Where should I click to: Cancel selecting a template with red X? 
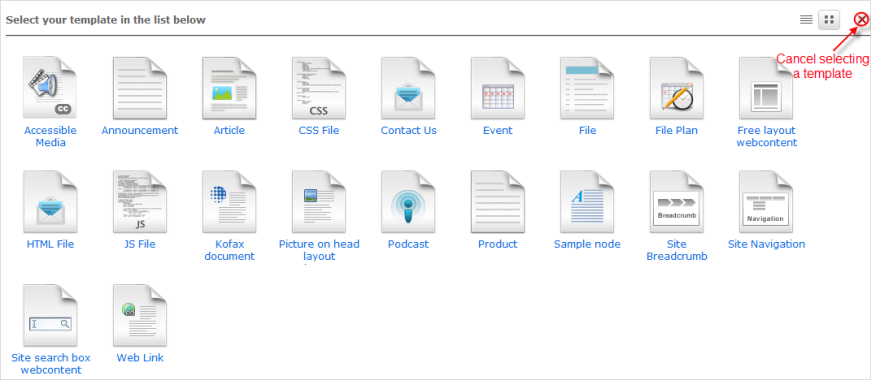(862, 20)
